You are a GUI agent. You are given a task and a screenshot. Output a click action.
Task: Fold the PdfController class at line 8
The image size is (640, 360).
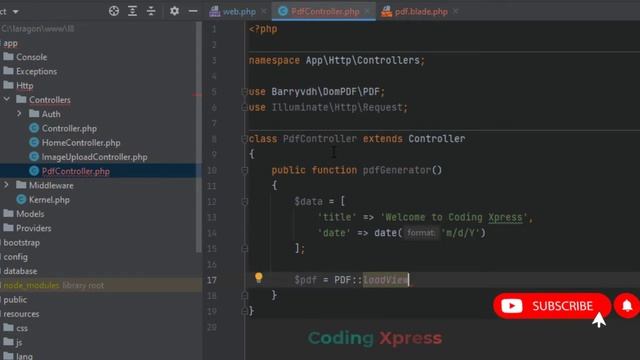coord(244,139)
